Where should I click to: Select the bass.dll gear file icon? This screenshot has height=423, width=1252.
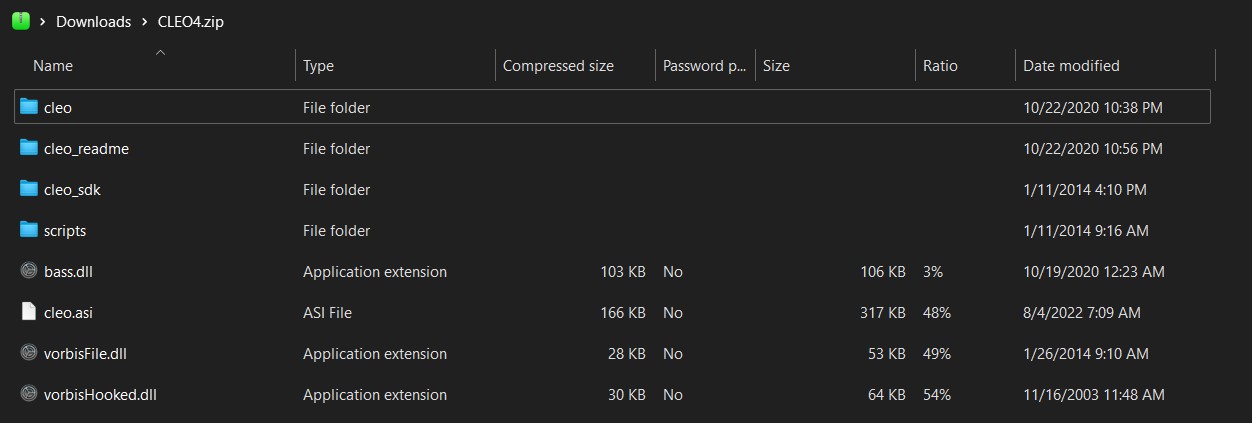tap(29, 271)
